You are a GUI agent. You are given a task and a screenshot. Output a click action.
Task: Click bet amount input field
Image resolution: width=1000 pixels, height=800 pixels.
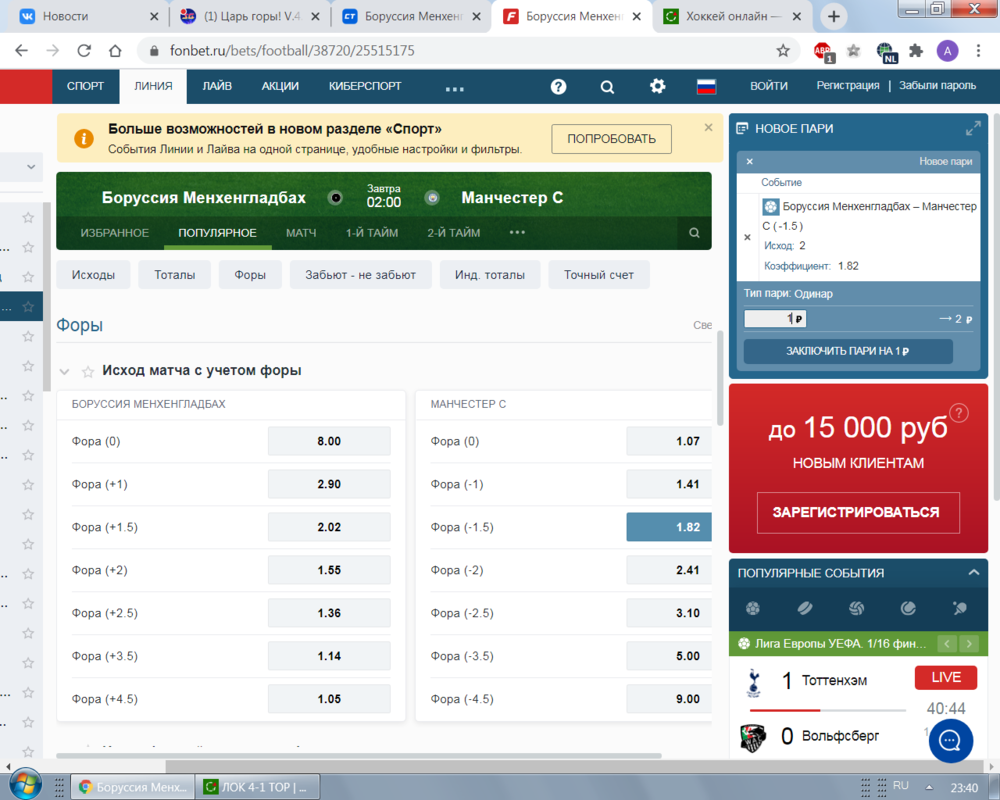pyautogui.click(x=775, y=318)
